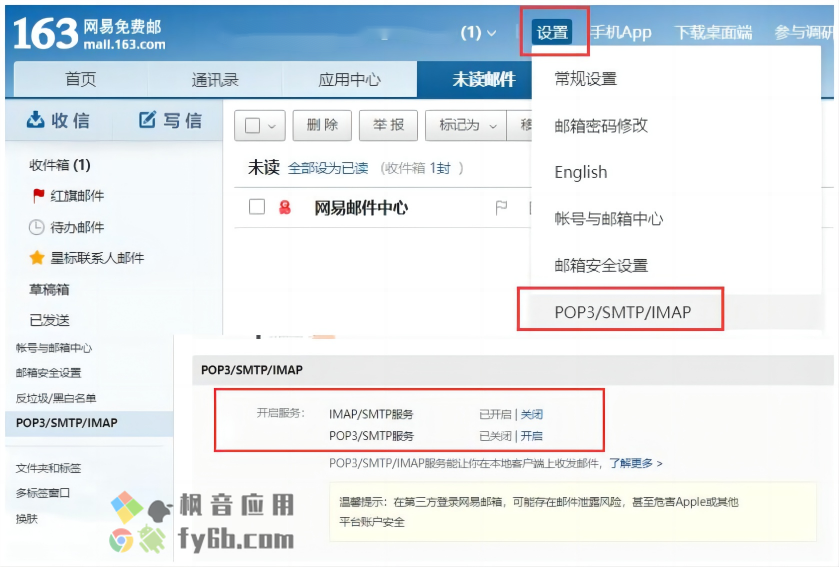Expand the account dropdown next to (1)
This screenshot has width=839, height=567.
[x=491, y=33]
